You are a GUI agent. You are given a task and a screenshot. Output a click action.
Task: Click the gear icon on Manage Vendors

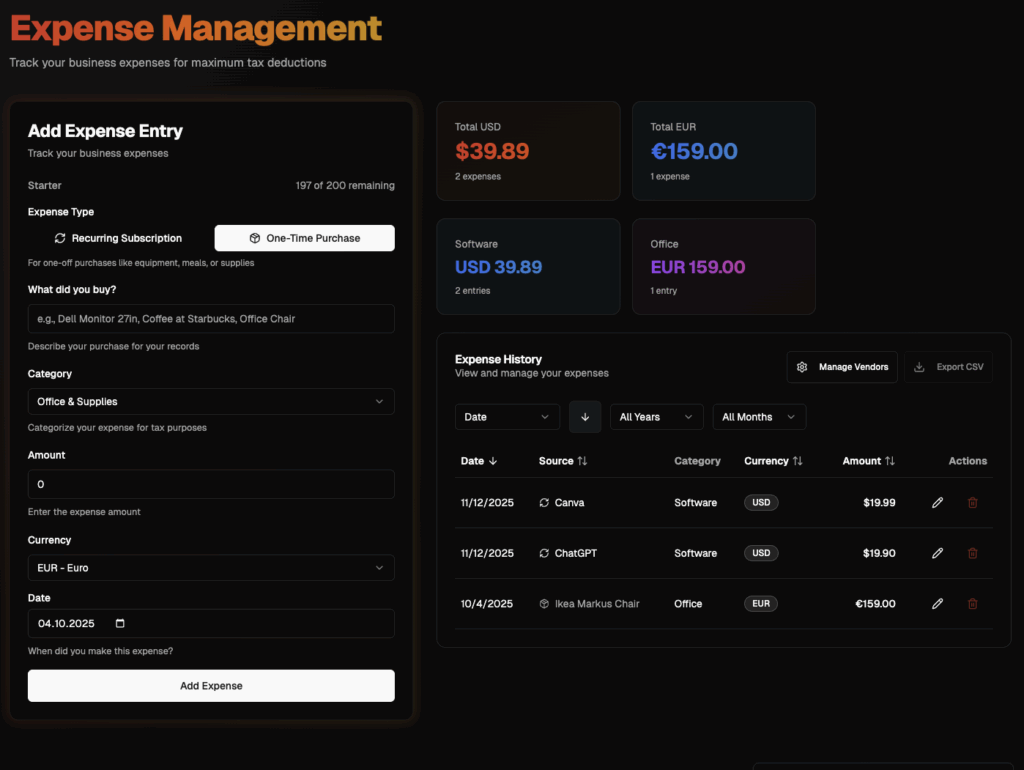802,367
